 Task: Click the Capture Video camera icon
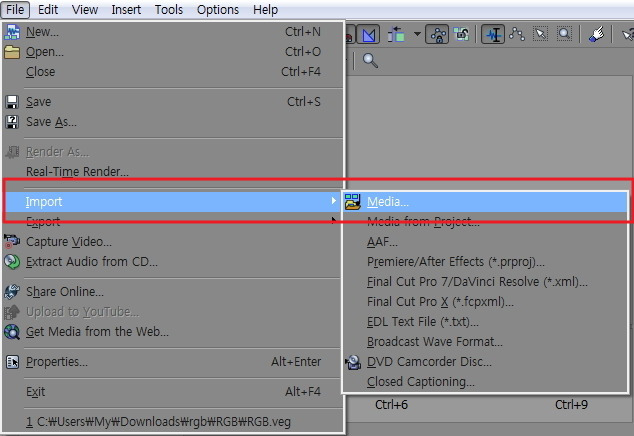click(12, 241)
